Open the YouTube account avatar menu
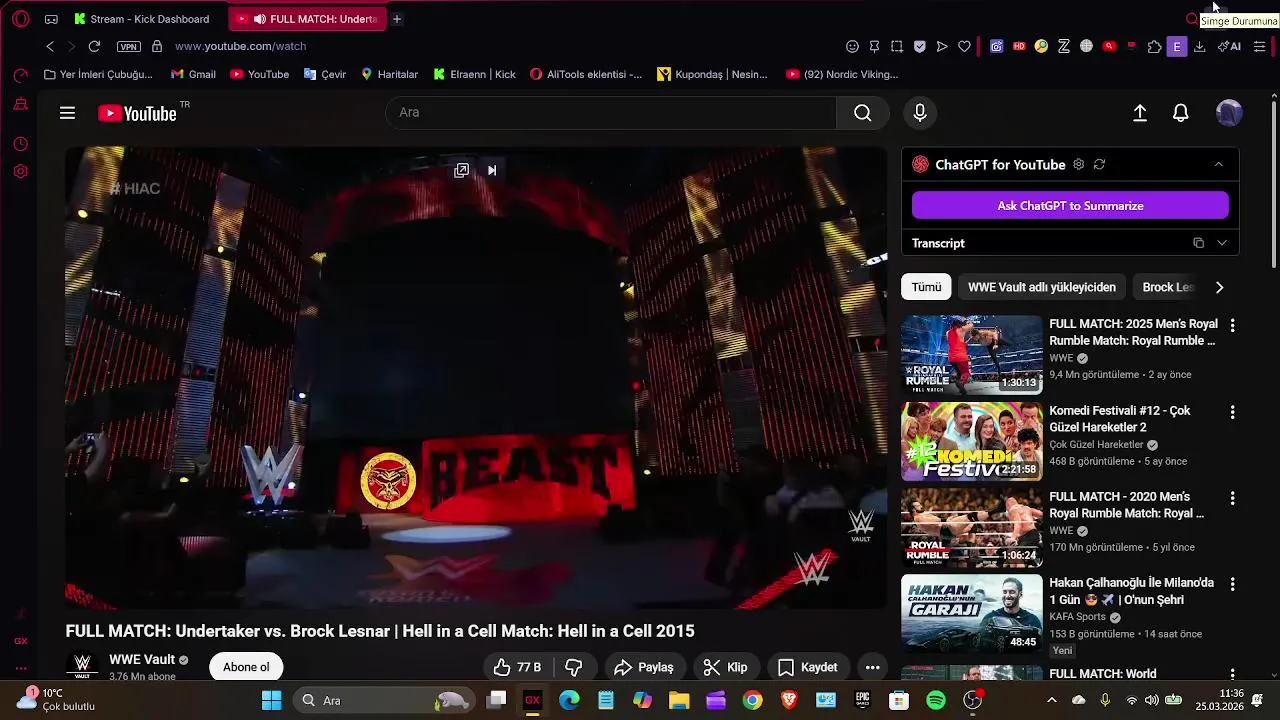Screen dimensions: 1280x720 [1229, 113]
